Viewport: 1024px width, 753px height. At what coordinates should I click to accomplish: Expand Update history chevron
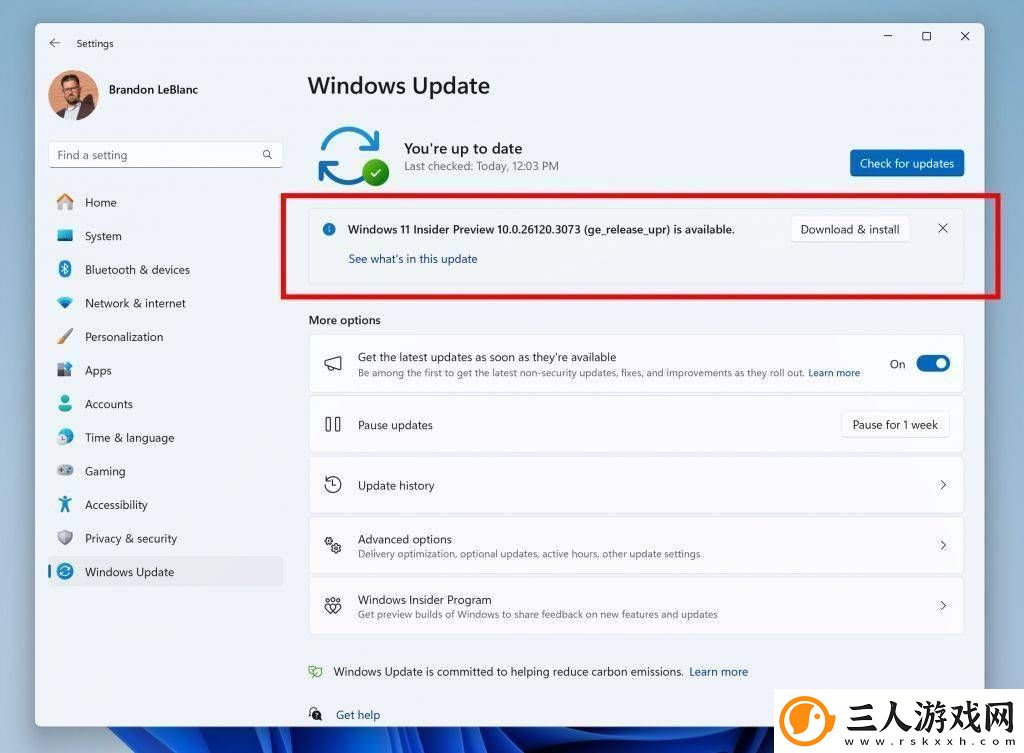point(943,485)
